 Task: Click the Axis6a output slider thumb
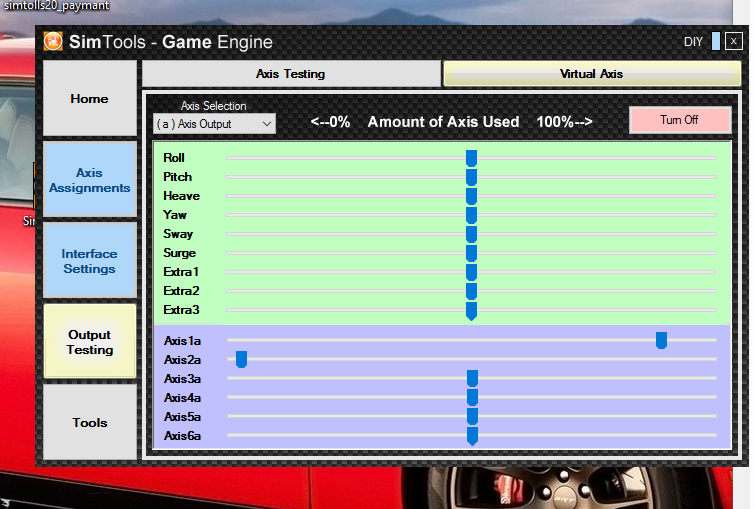[472, 436]
